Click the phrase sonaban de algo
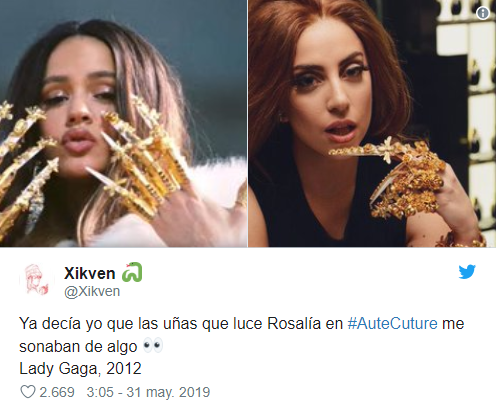 pyautogui.click(x=78, y=346)
